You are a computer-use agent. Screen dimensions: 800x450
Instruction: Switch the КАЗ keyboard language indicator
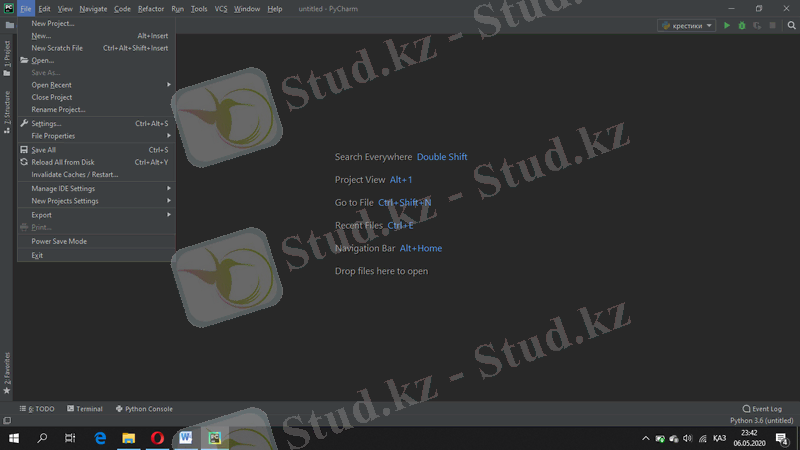tap(719, 438)
